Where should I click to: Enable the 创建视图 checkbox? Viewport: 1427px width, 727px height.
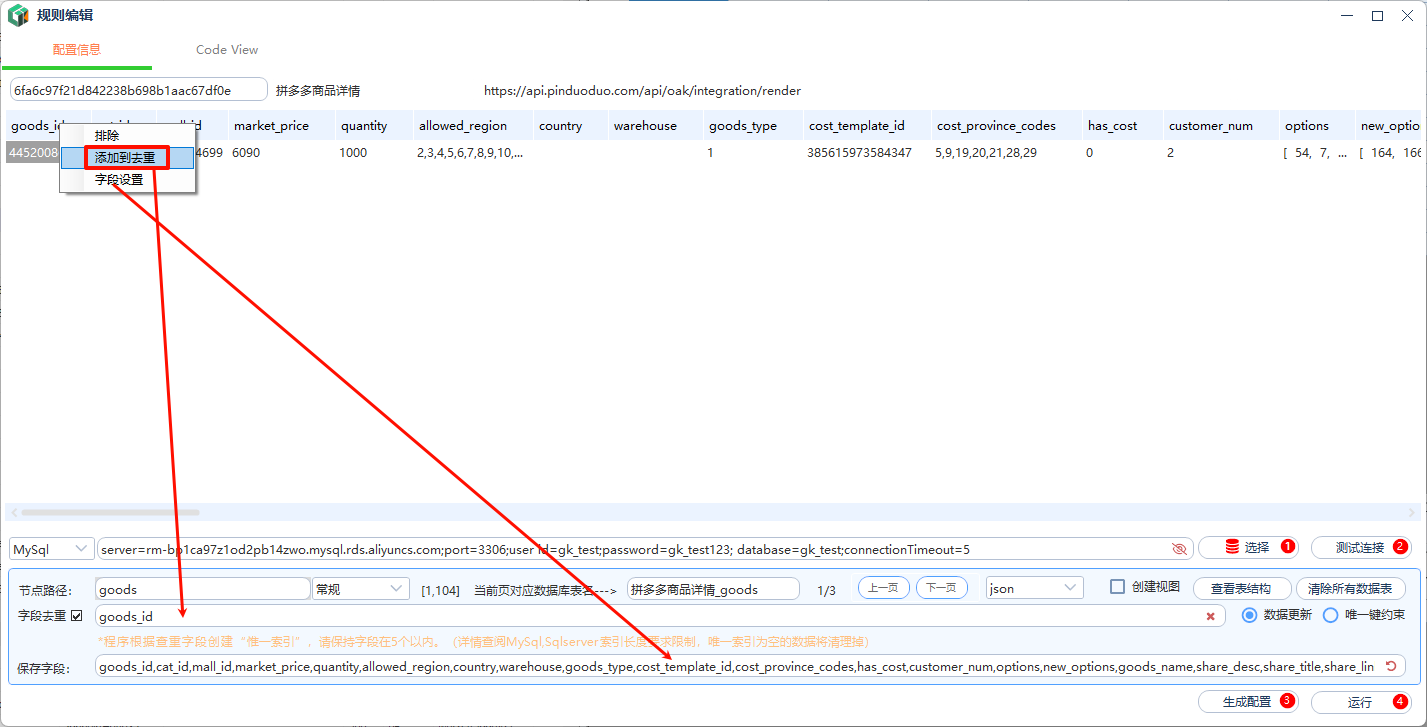point(1118,587)
